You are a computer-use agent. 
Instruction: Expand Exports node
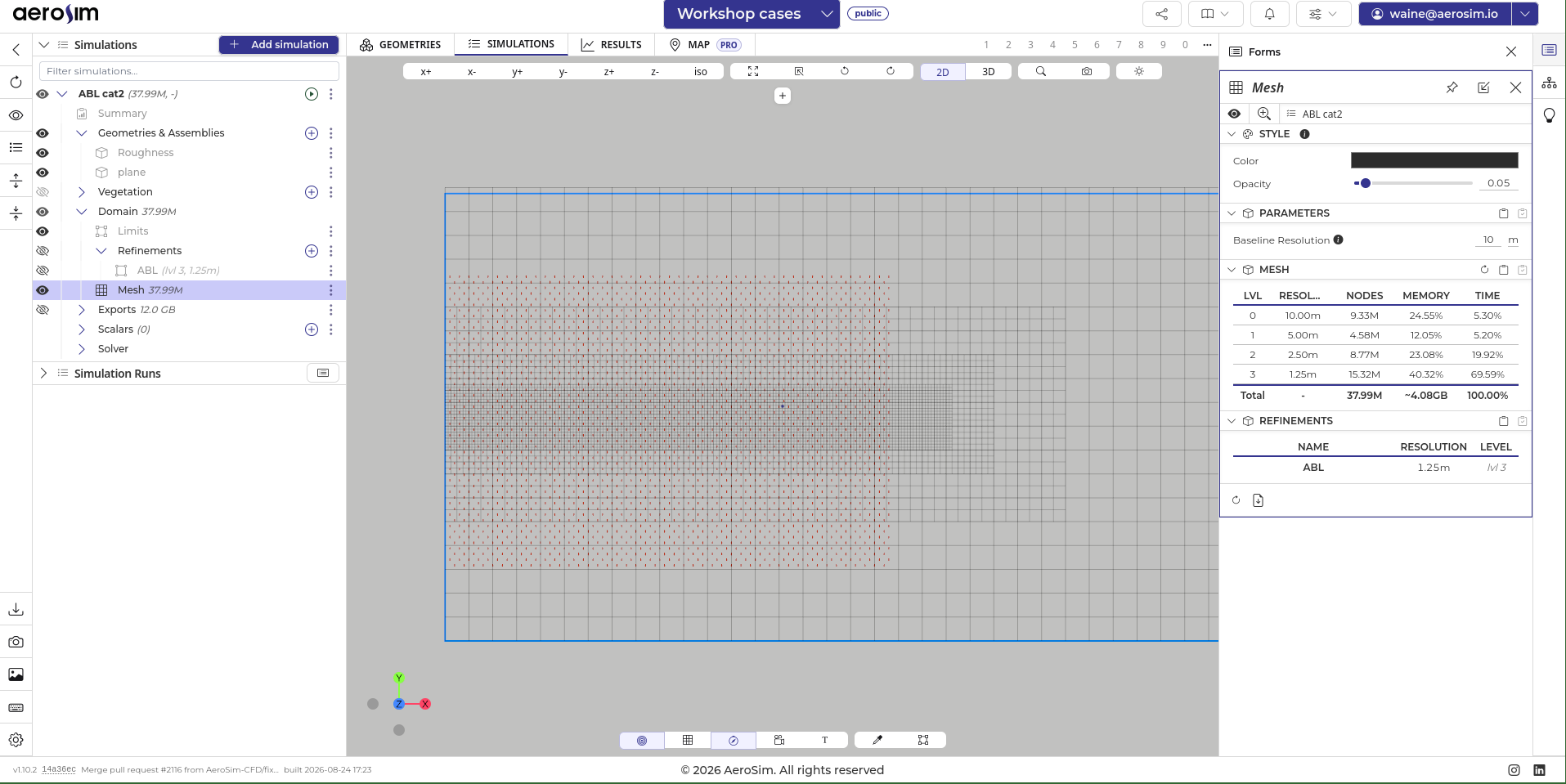pyautogui.click(x=82, y=310)
